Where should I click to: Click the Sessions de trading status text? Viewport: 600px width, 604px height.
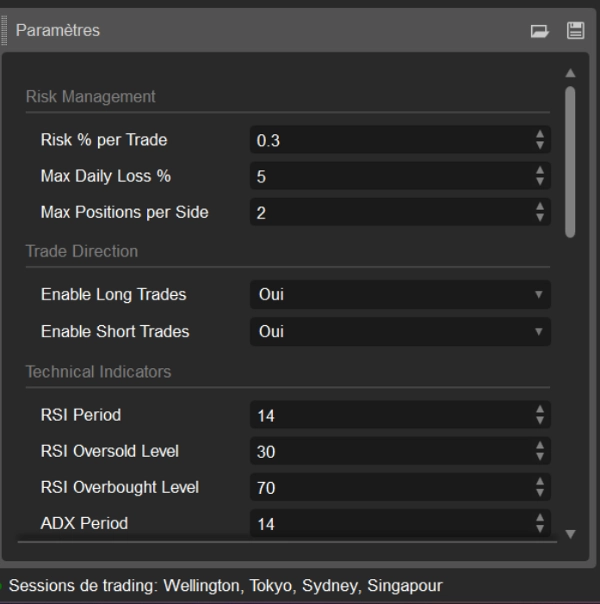pos(225,585)
